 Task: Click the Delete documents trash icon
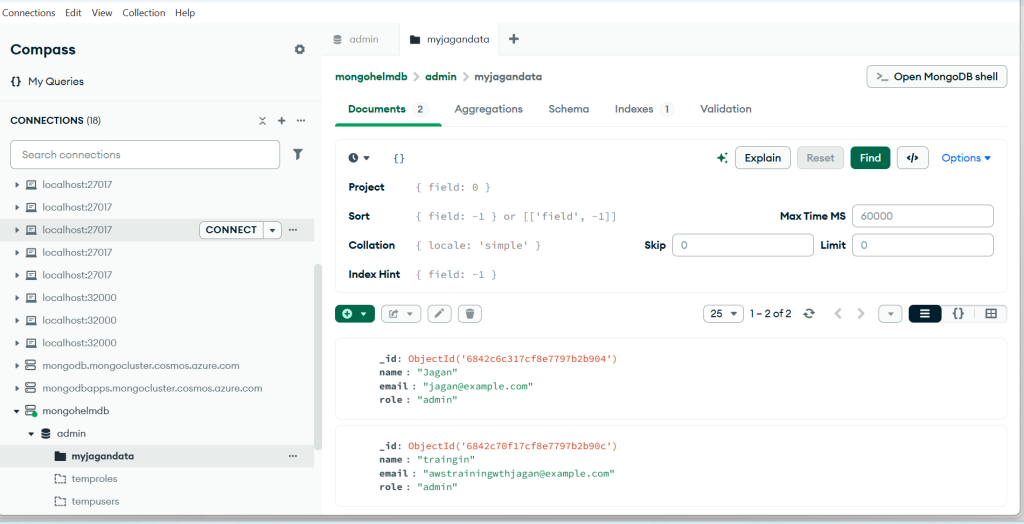[x=470, y=314]
